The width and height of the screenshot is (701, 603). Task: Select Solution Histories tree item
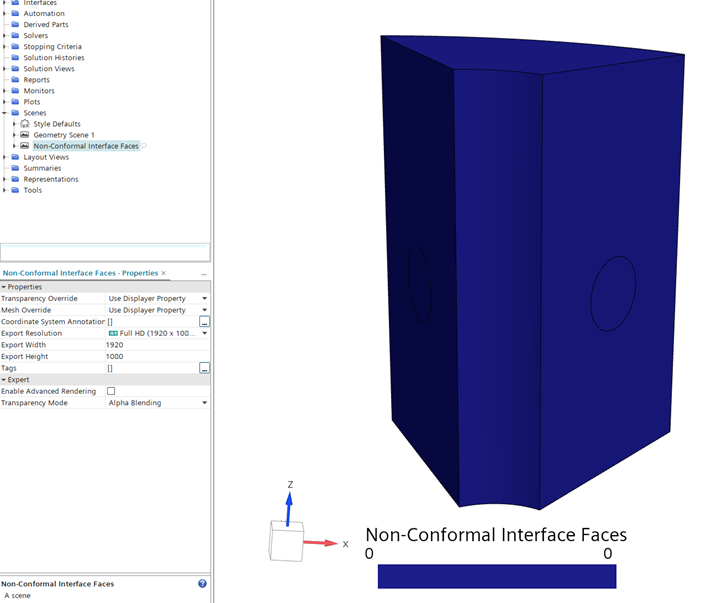[54, 57]
